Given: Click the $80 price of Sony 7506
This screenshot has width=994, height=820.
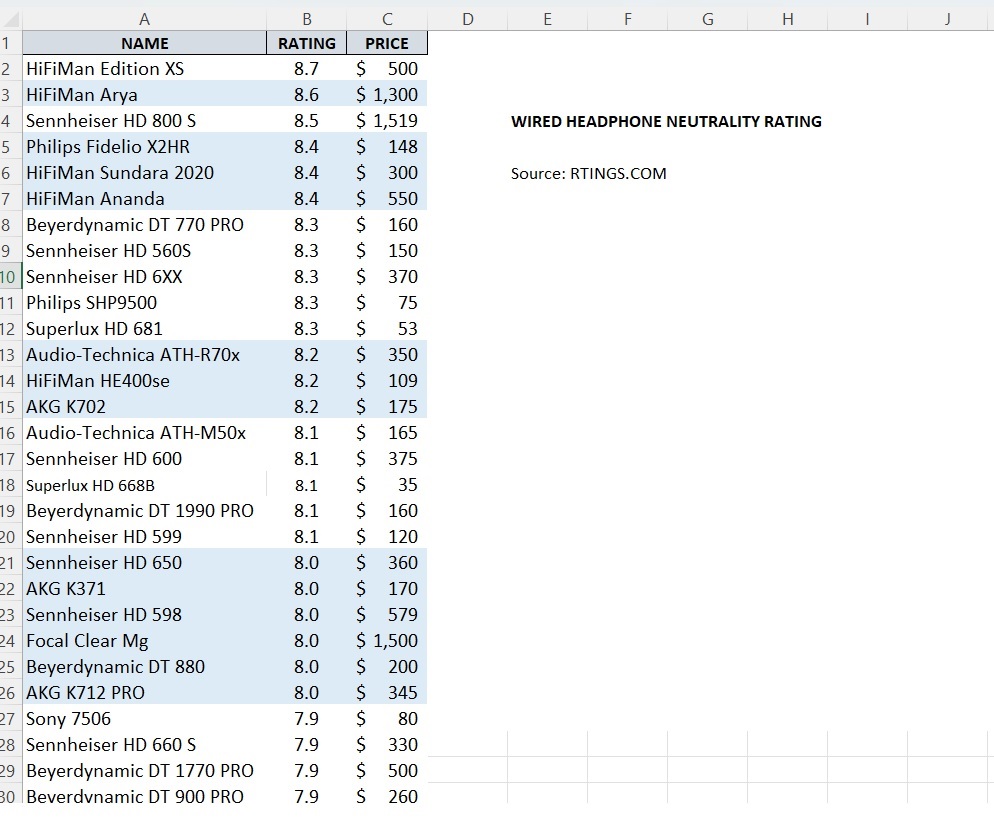Looking at the screenshot, I should 387,718.
